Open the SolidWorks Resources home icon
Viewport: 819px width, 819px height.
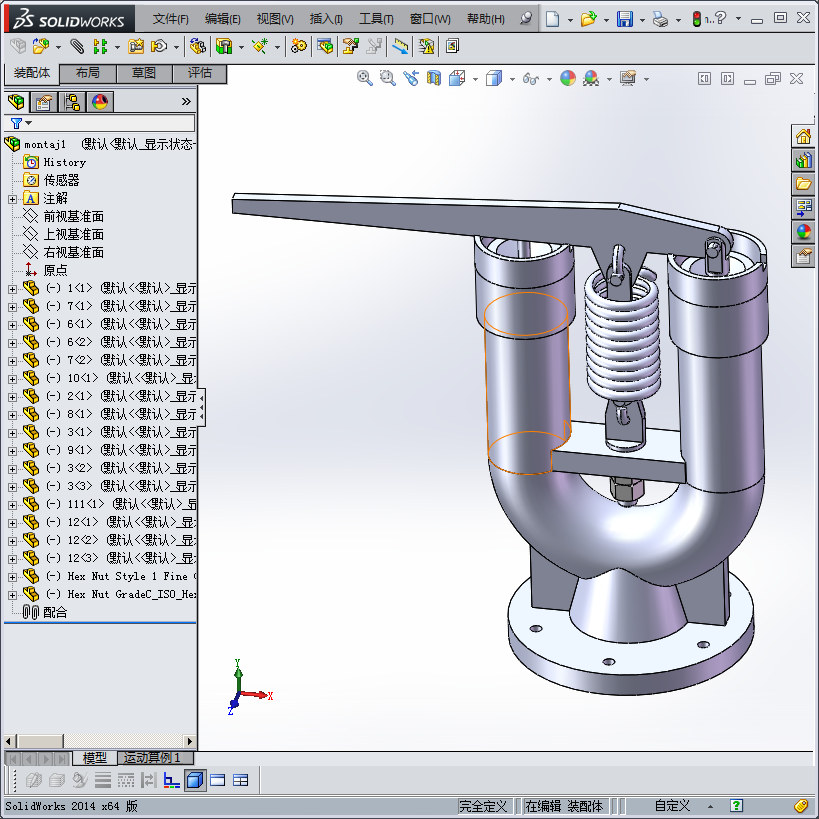click(x=803, y=137)
